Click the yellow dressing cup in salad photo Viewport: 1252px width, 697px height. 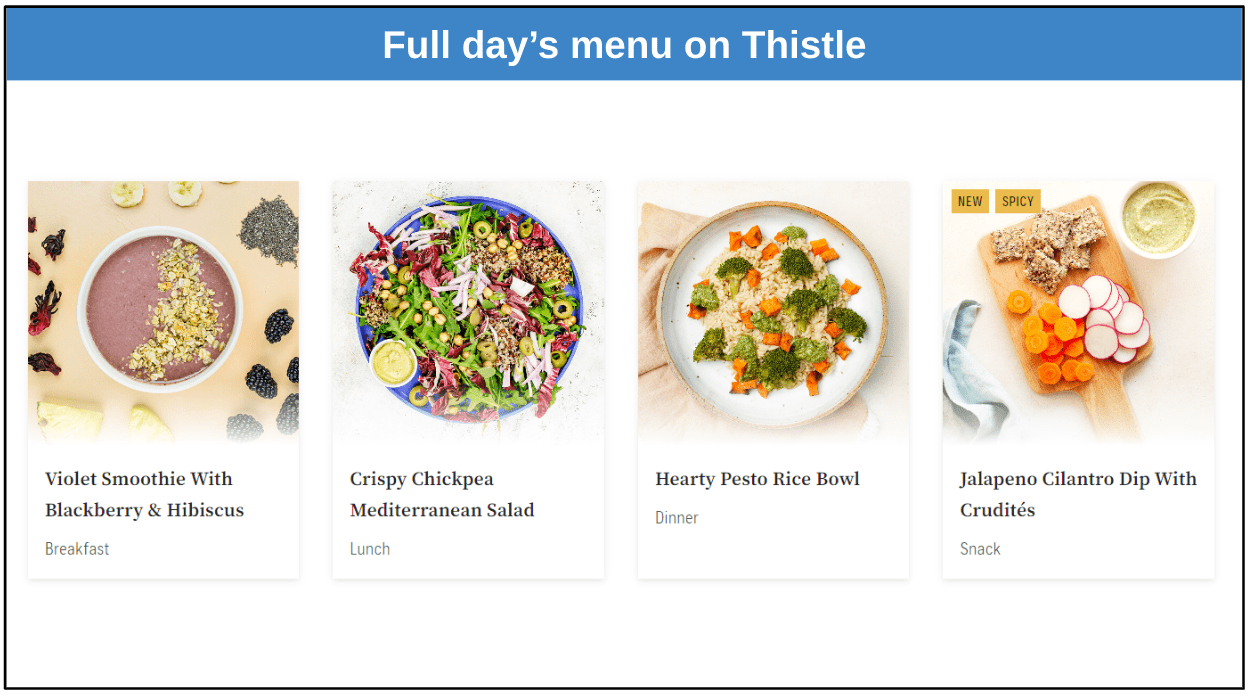(x=393, y=362)
